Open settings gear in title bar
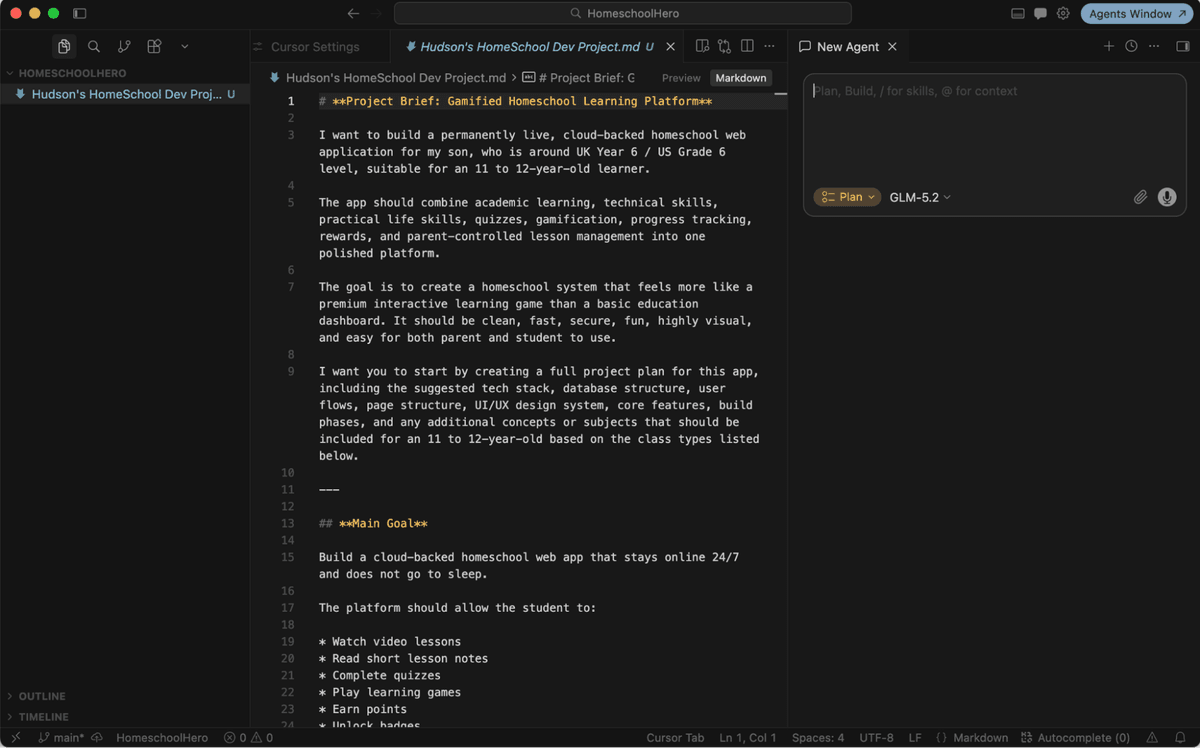 (x=1063, y=14)
